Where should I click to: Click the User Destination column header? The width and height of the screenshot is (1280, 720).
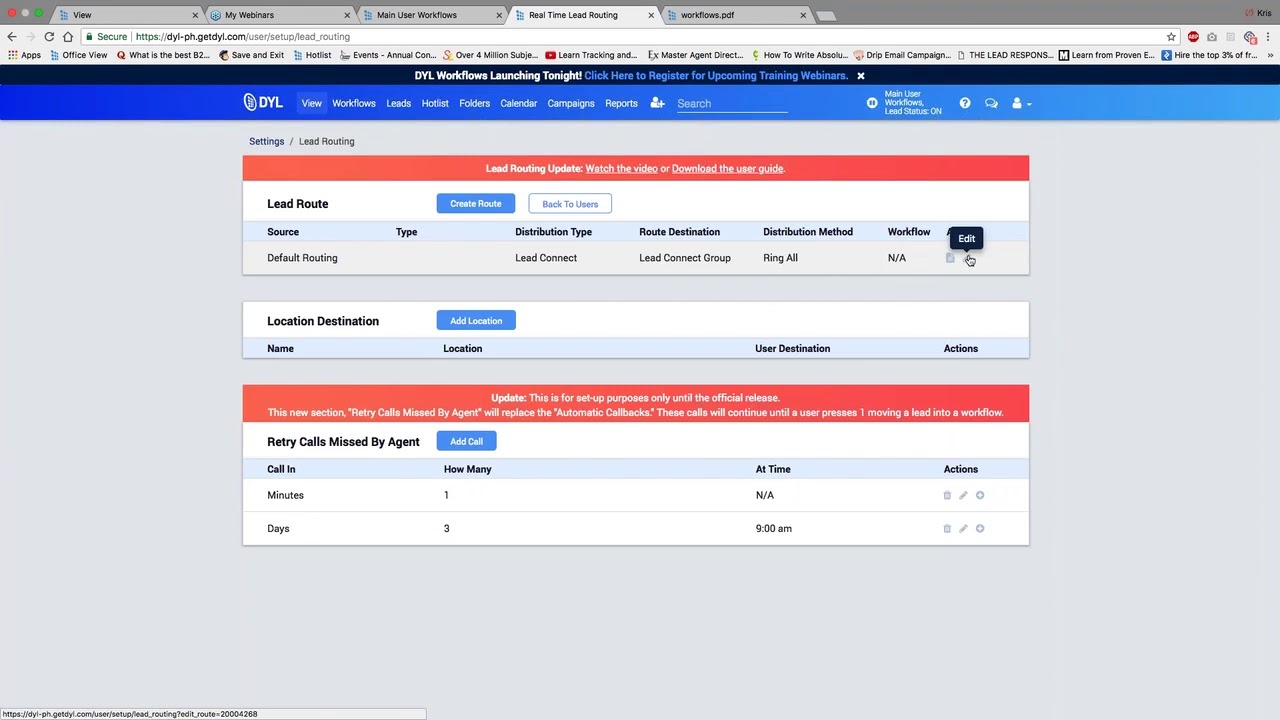[x=792, y=349]
